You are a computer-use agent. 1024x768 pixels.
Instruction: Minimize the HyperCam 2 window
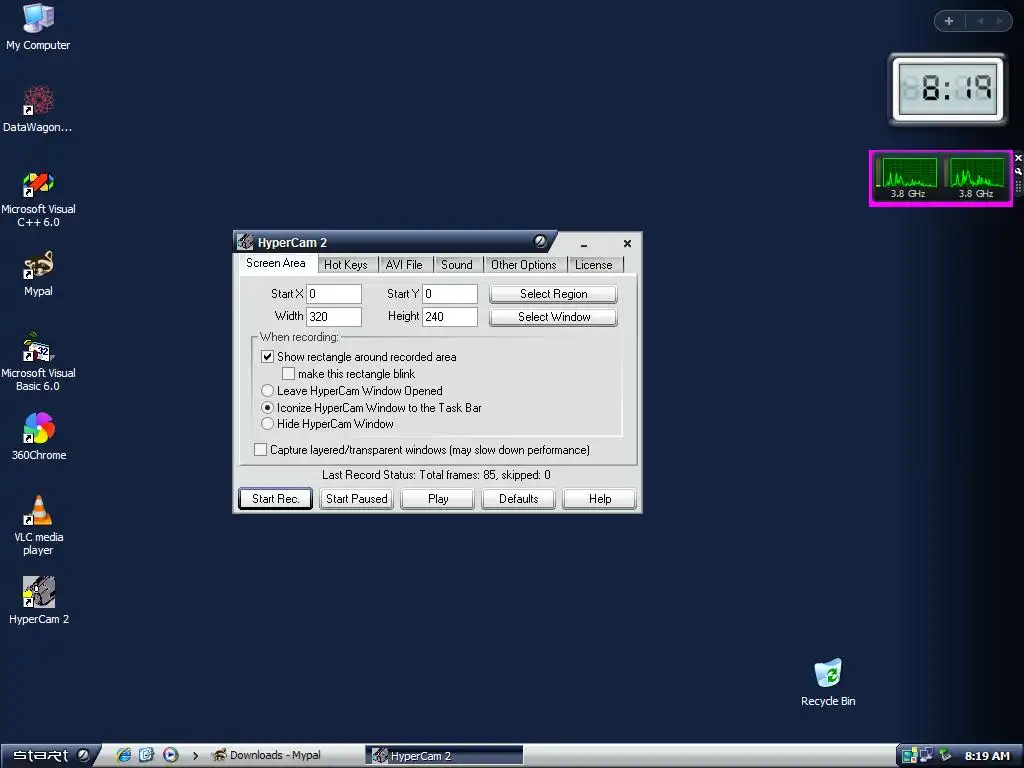584,244
